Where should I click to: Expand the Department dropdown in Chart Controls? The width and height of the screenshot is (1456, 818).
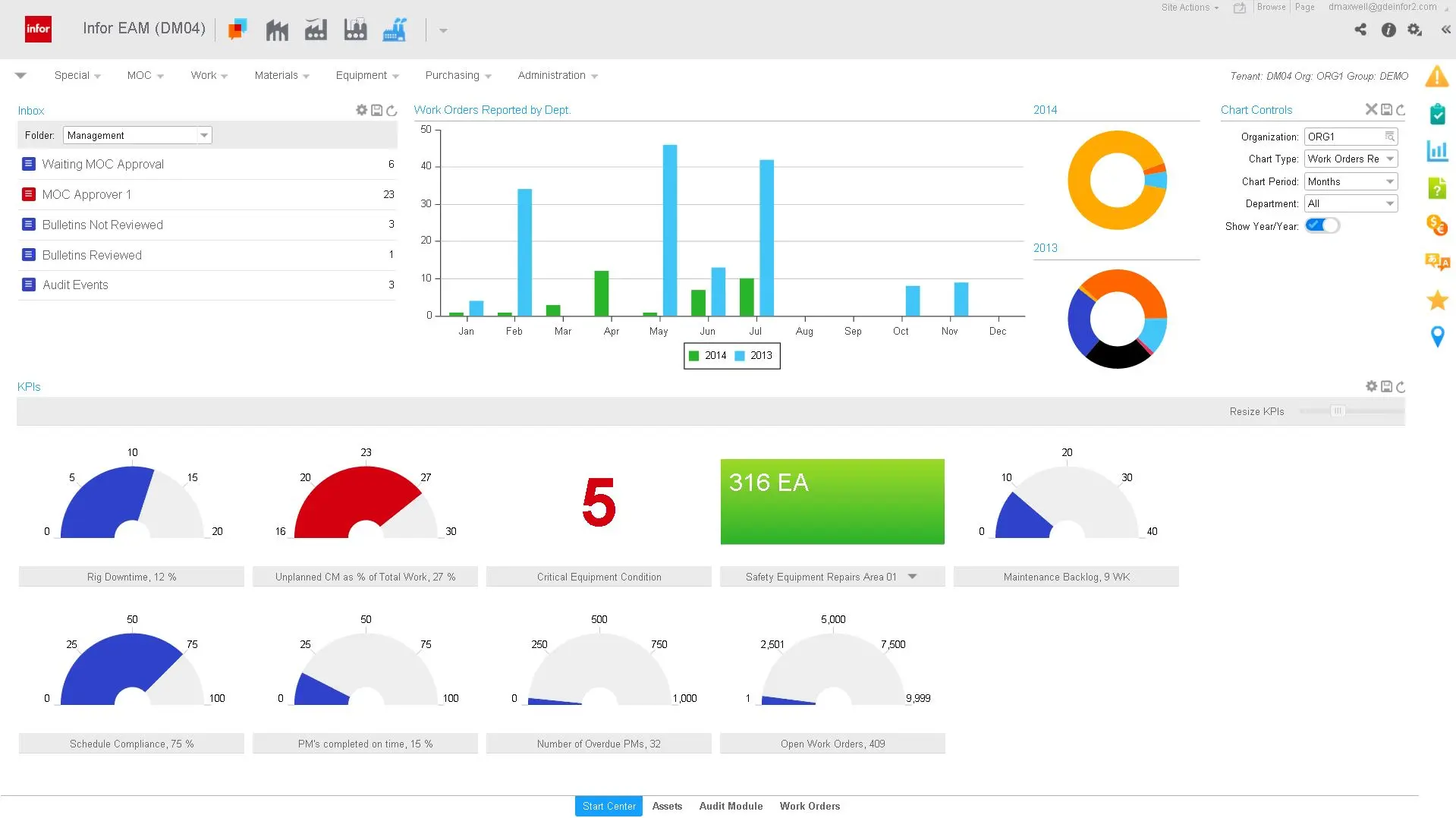(x=1391, y=203)
